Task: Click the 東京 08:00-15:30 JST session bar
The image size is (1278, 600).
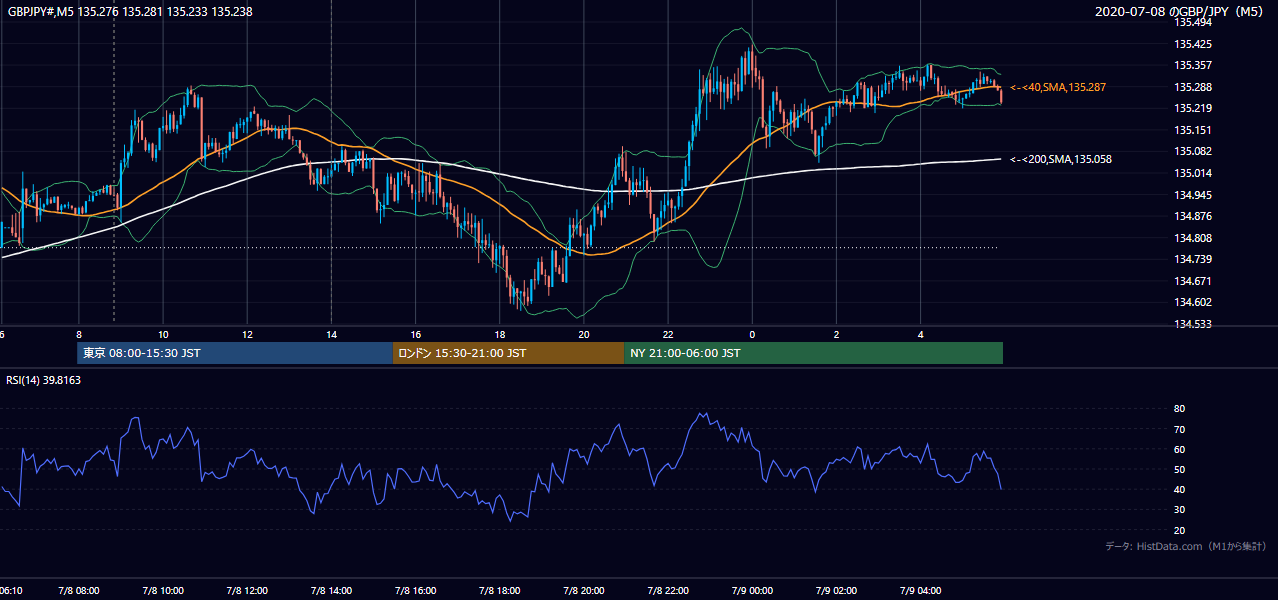Action: [x=235, y=353]
